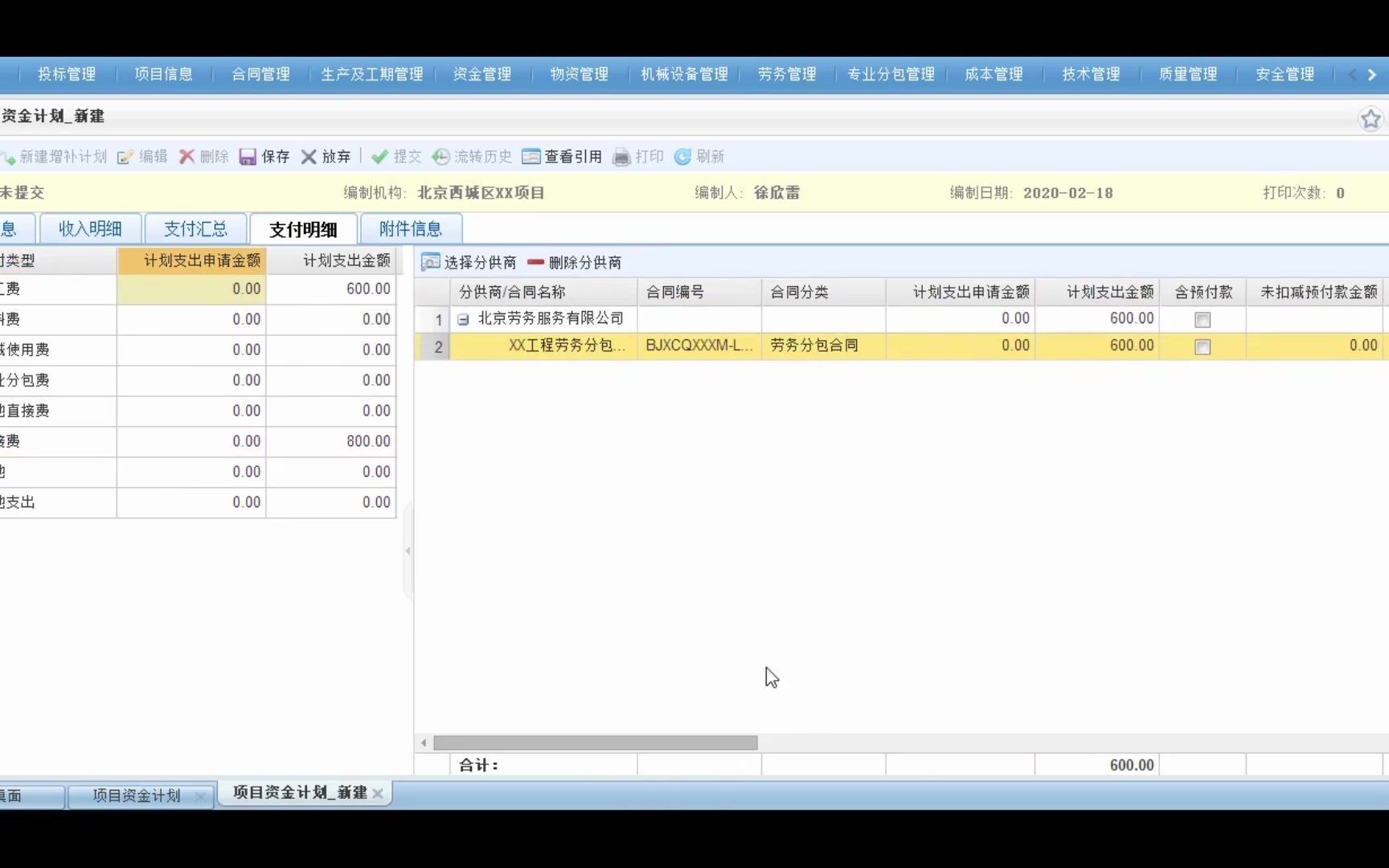Open the 物资管理 menu
This screenshot has height=868, width=1389.
pyautogui.click(x=579, y=74)
